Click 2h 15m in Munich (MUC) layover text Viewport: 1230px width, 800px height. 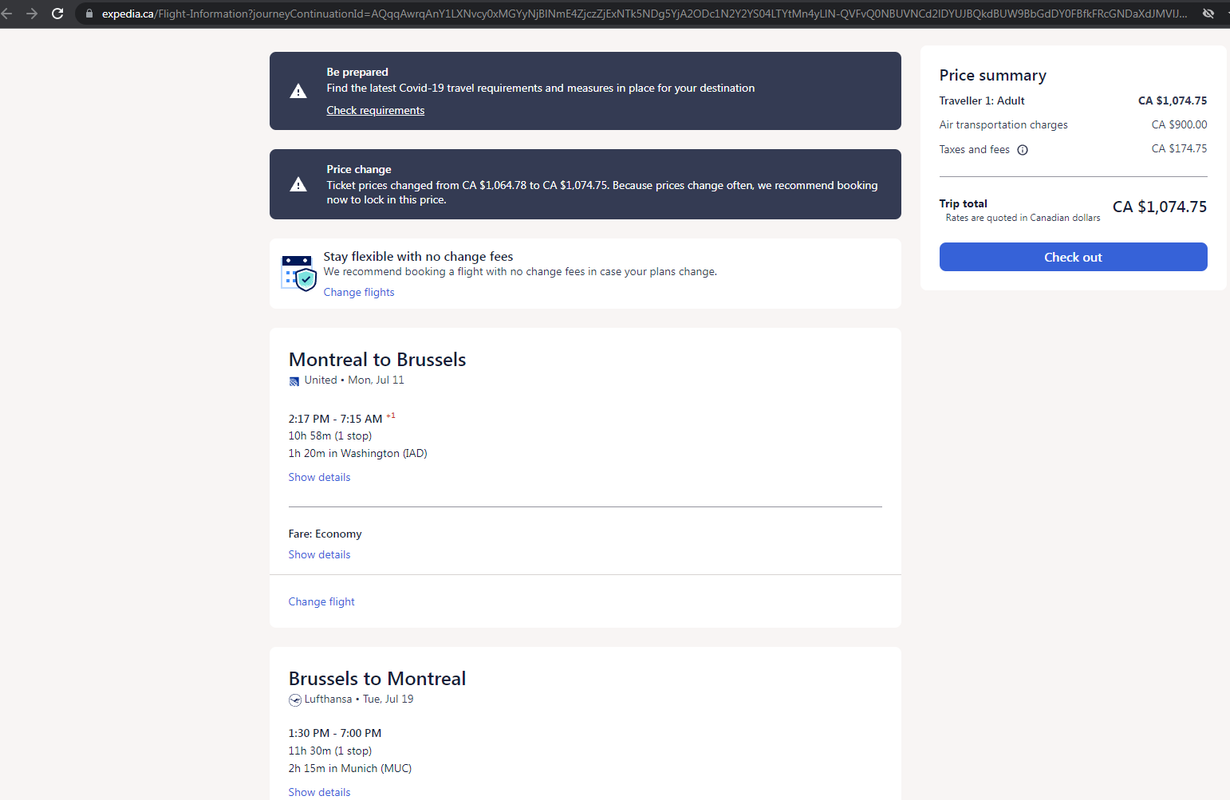(x=350, y=768)
